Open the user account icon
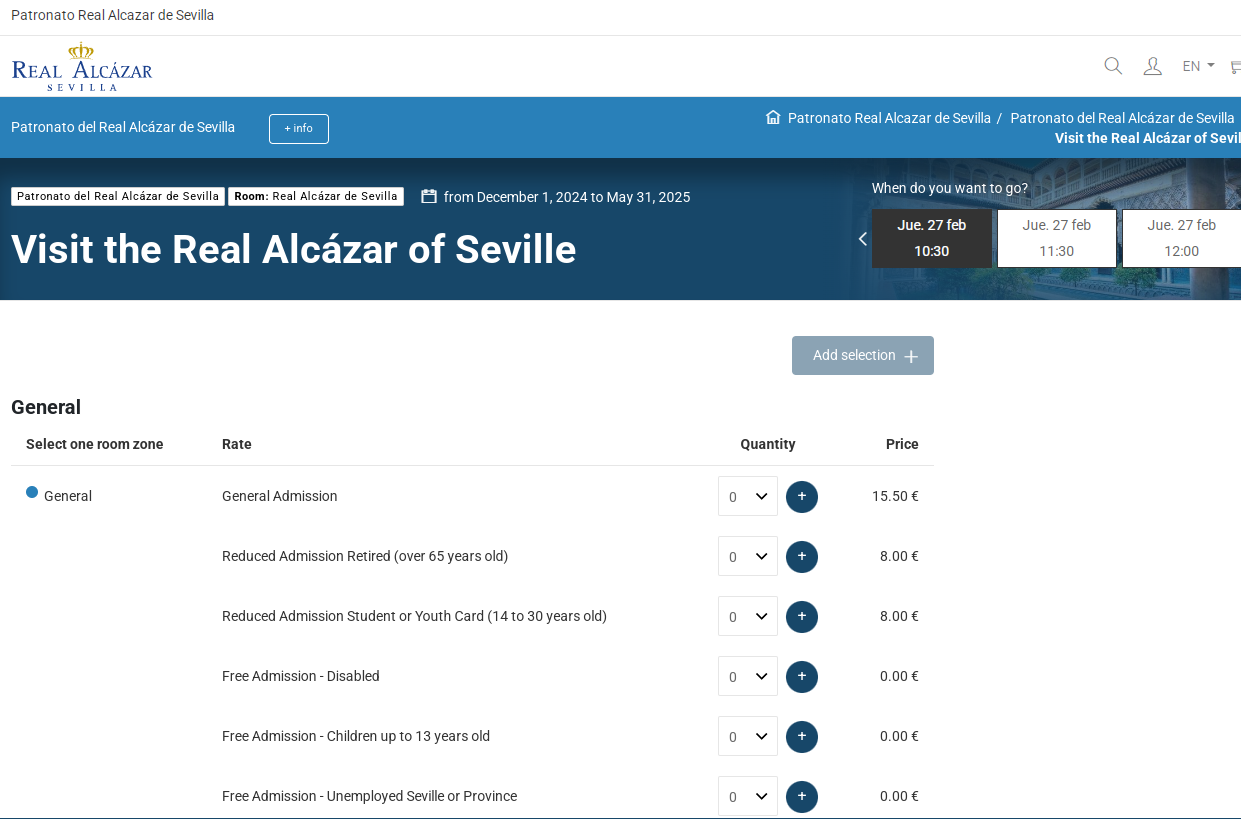This screenshot has width=1241, height=819. [x=1152, y=66]
